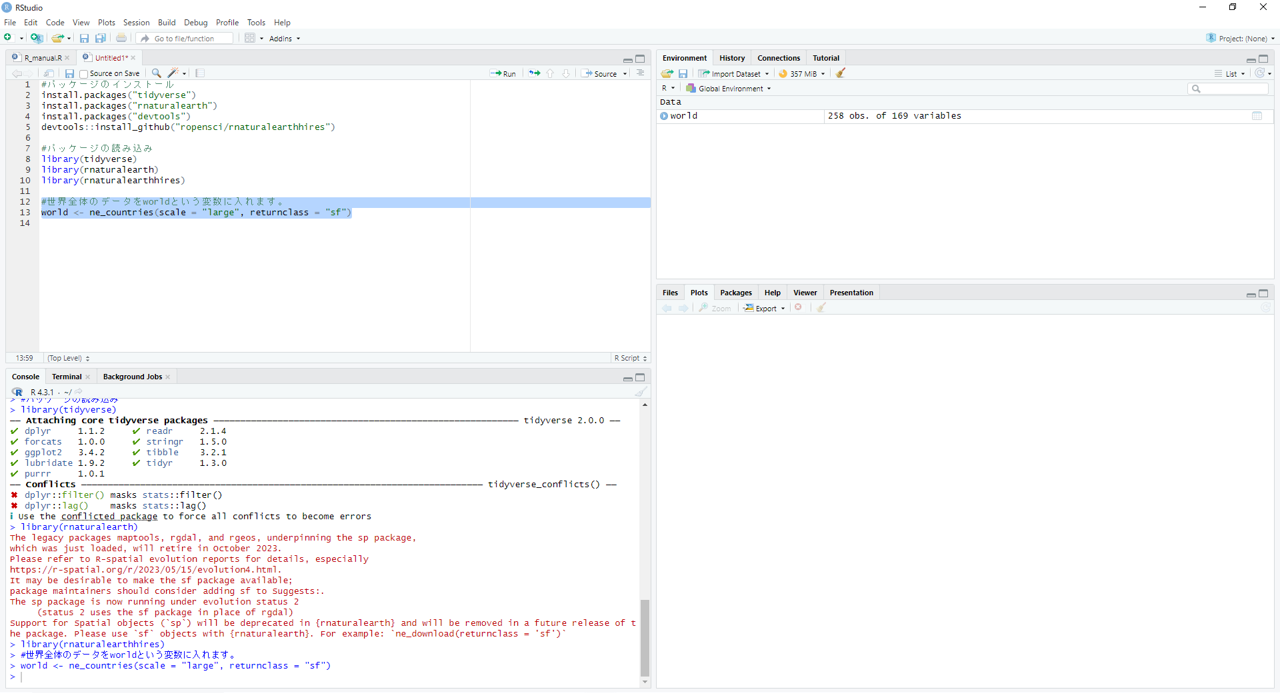Click the load workspace folder icon

coord(667,73)
